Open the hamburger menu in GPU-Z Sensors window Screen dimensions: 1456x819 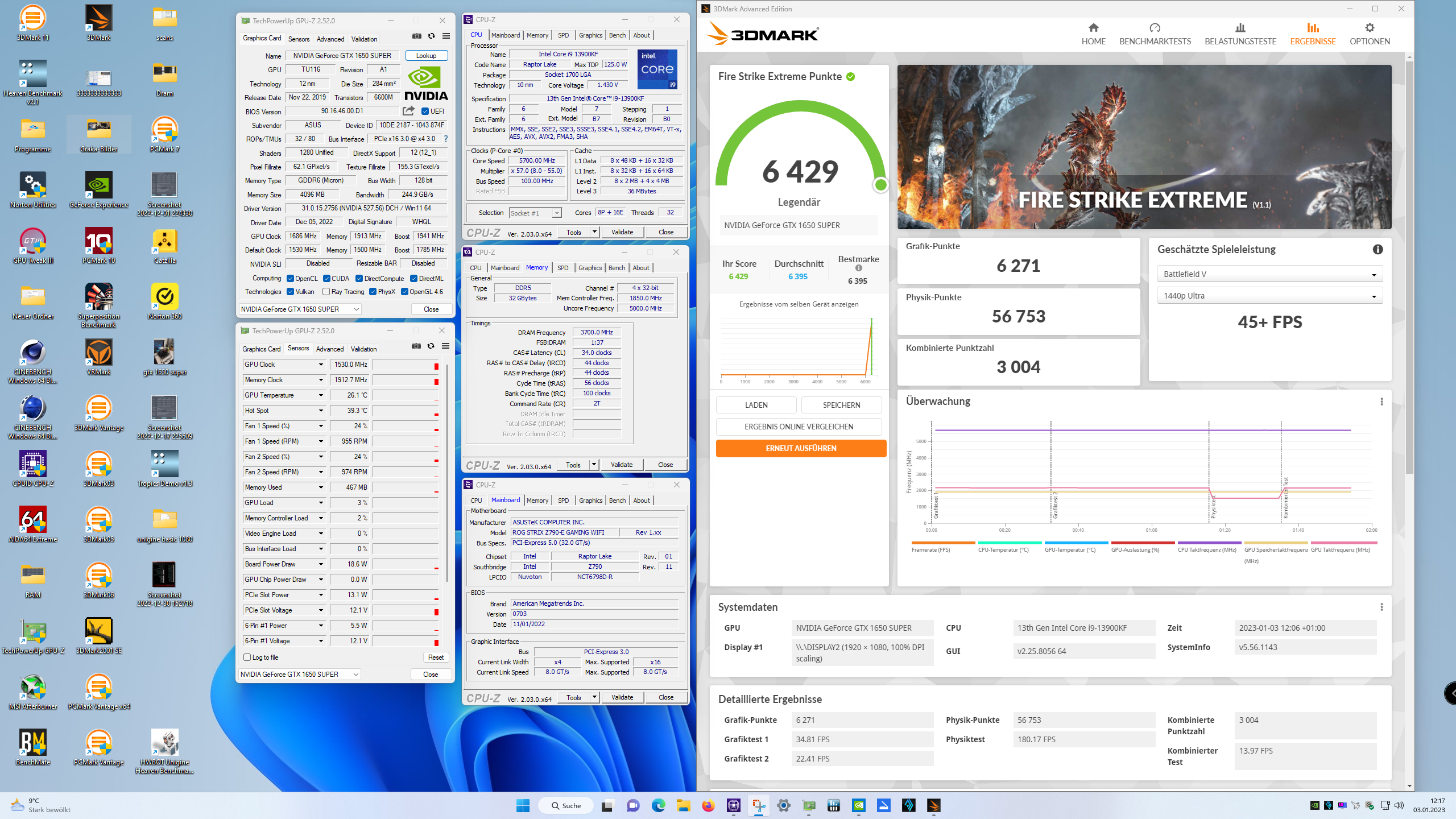(446, 346)
